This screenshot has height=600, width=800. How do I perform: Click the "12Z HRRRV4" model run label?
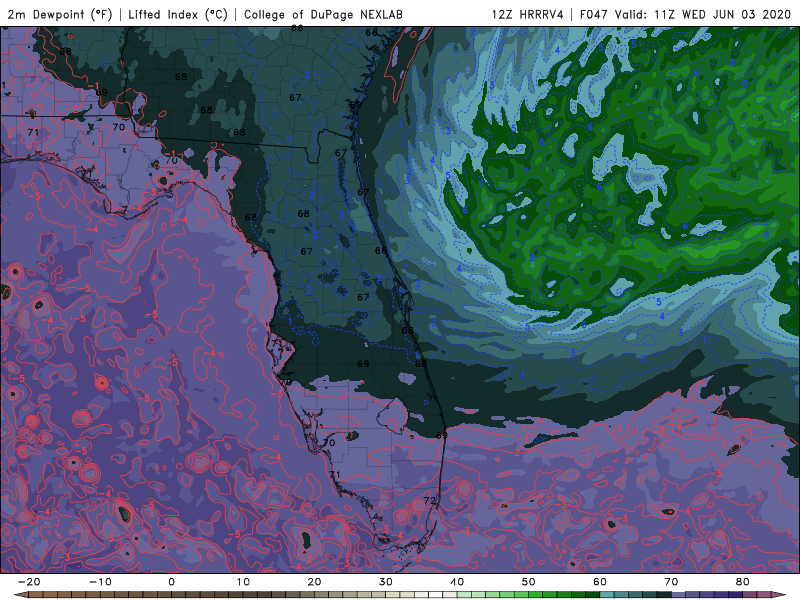tap(528, 15)
